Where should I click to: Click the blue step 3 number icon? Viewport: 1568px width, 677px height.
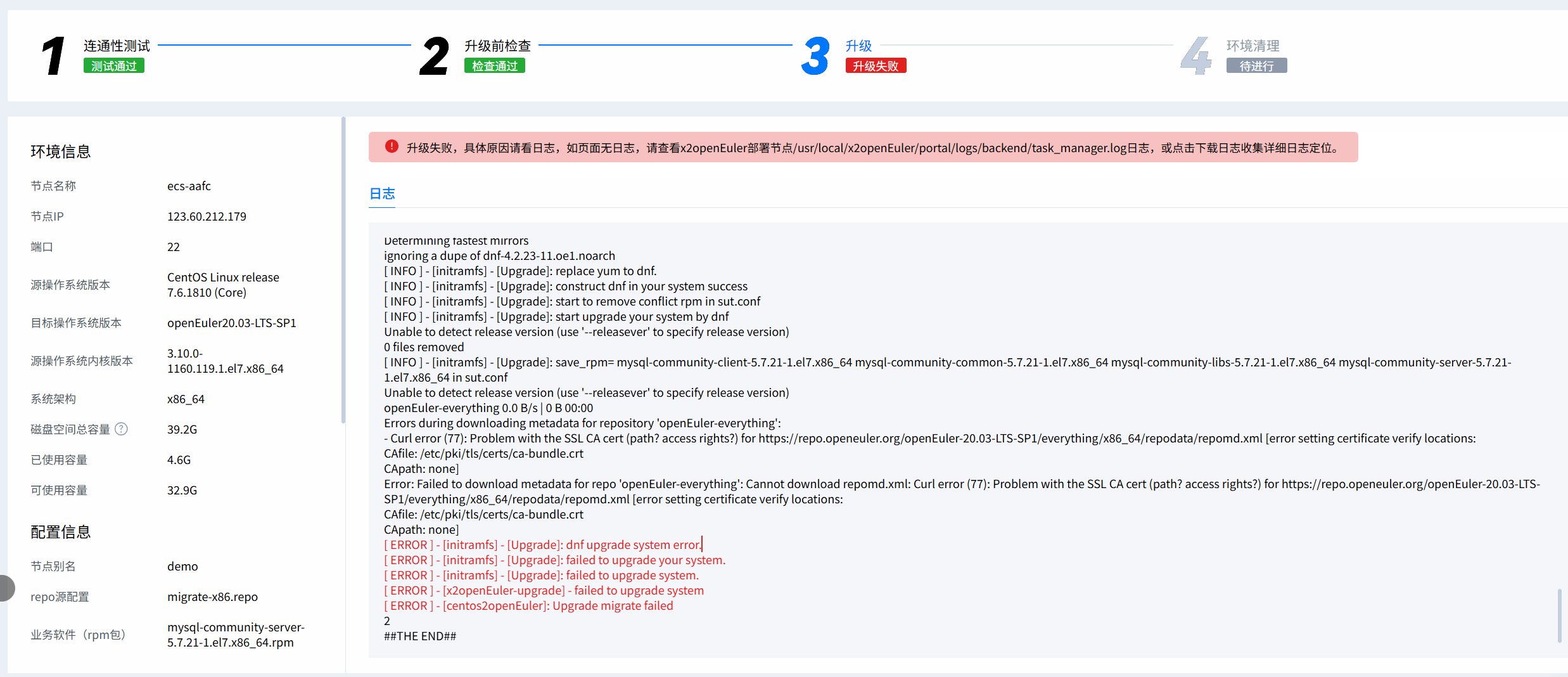coord(815,56)
